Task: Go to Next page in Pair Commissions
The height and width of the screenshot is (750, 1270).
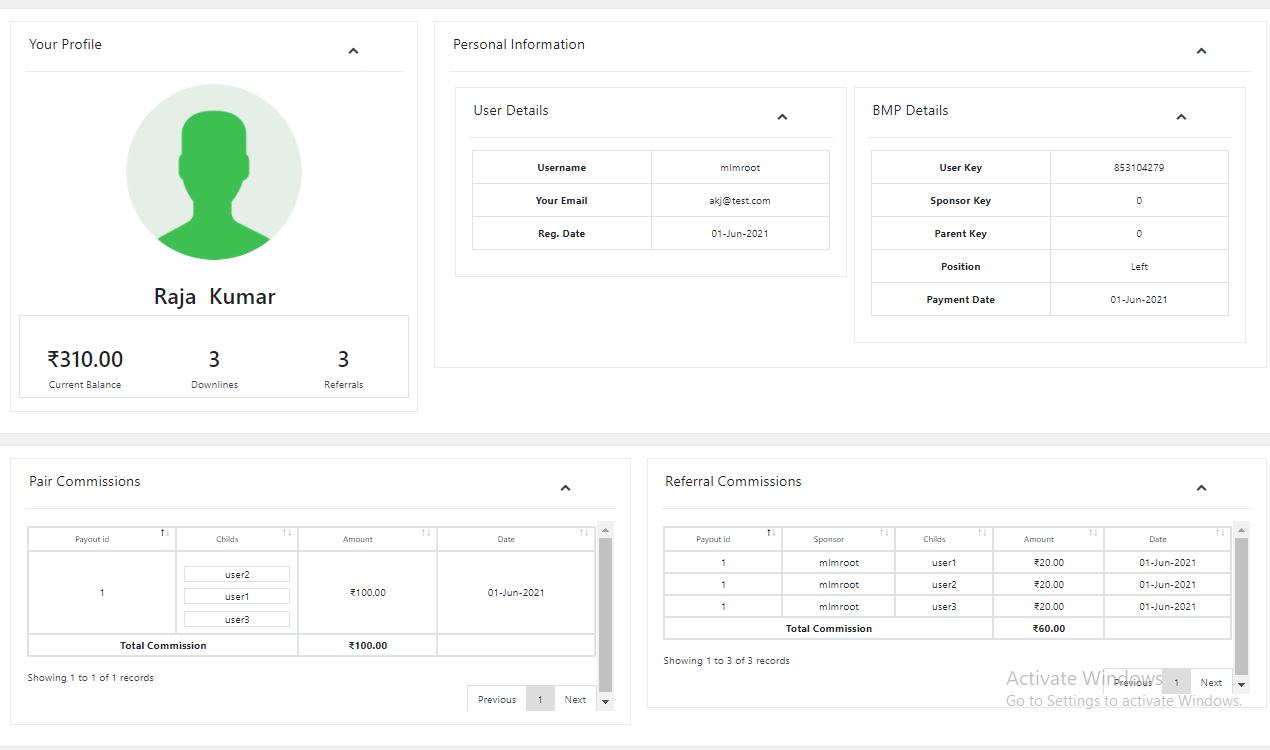Action: pos(575,699)
